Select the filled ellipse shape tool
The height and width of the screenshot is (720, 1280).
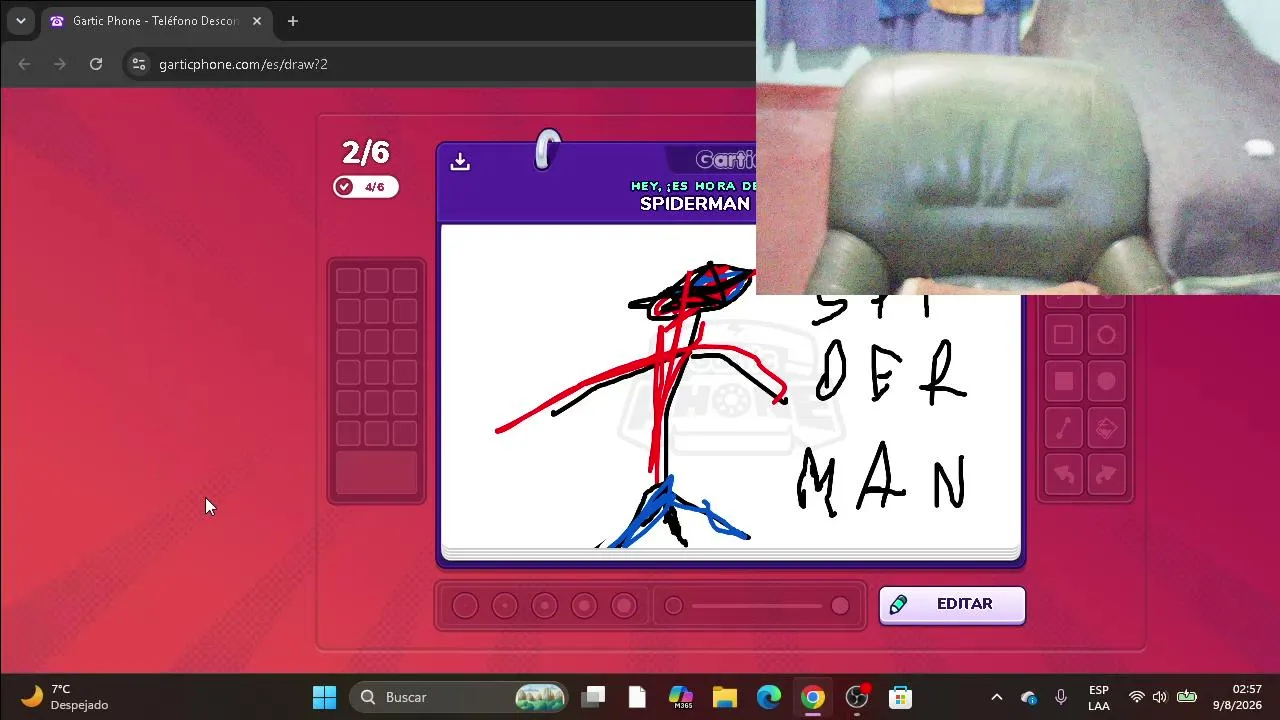[1106, 381]
